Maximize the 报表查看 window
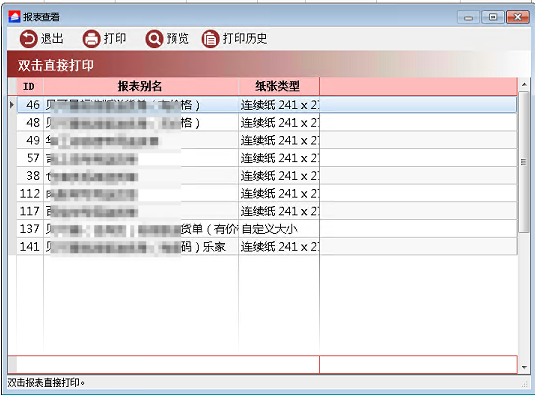The image size is (535, 395). click(492, 17)
